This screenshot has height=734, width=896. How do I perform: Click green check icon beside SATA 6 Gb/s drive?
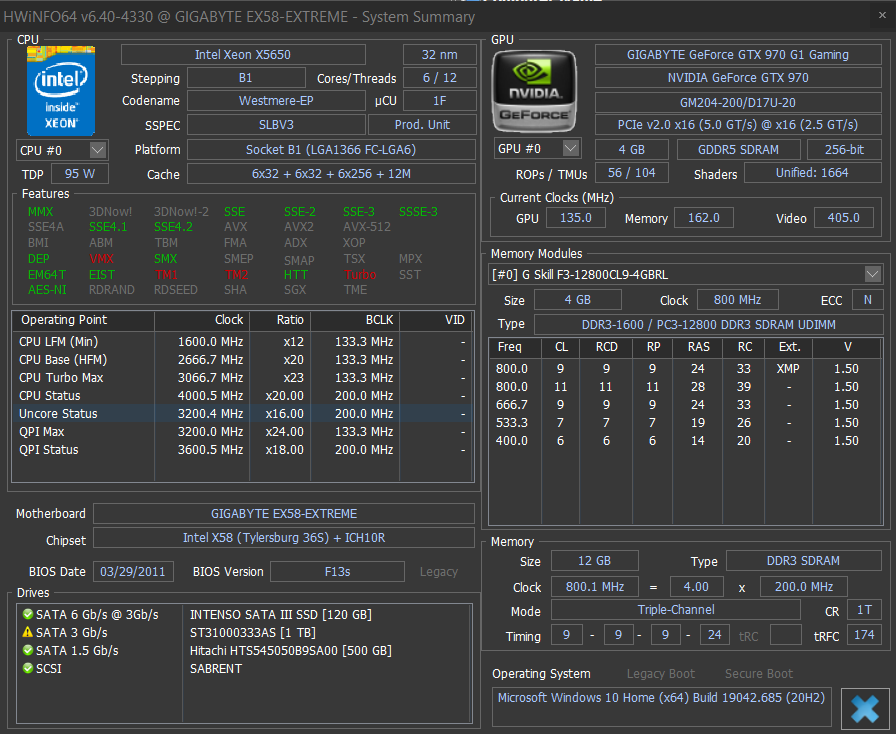27,615
